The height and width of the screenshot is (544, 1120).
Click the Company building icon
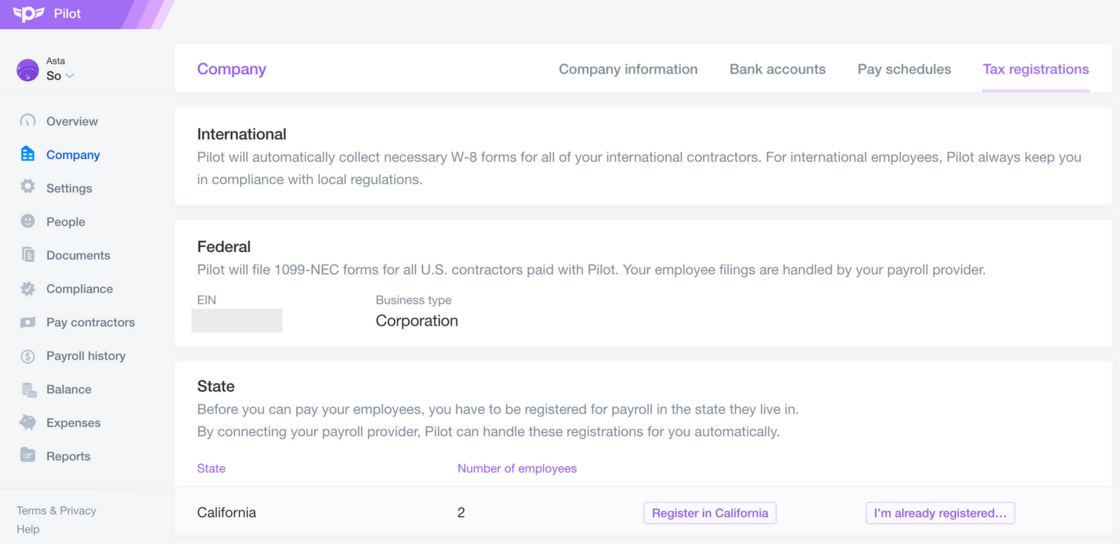[28, 154]
